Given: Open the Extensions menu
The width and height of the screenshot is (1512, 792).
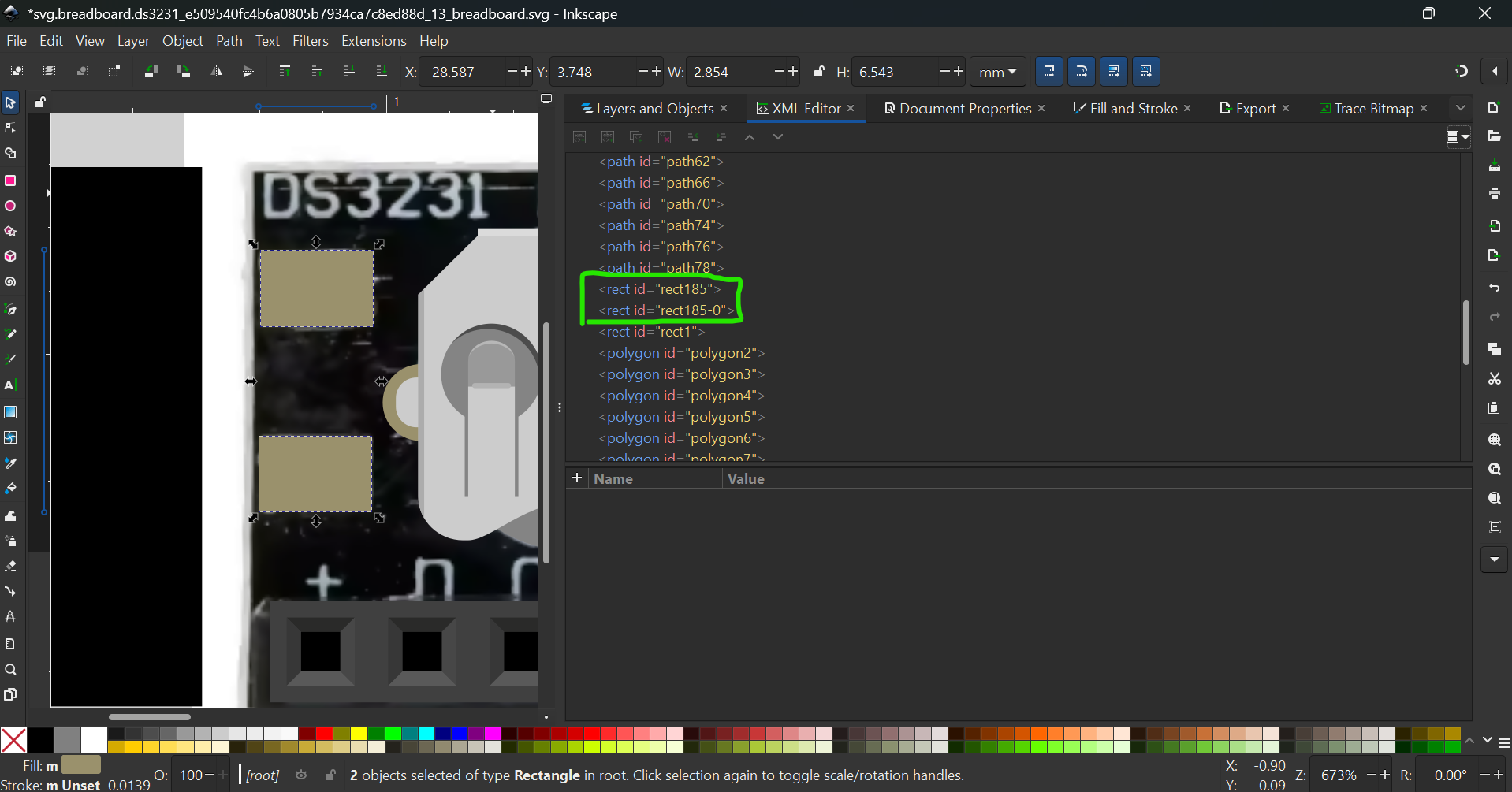Looking at the screenshot, I should 374,41.
